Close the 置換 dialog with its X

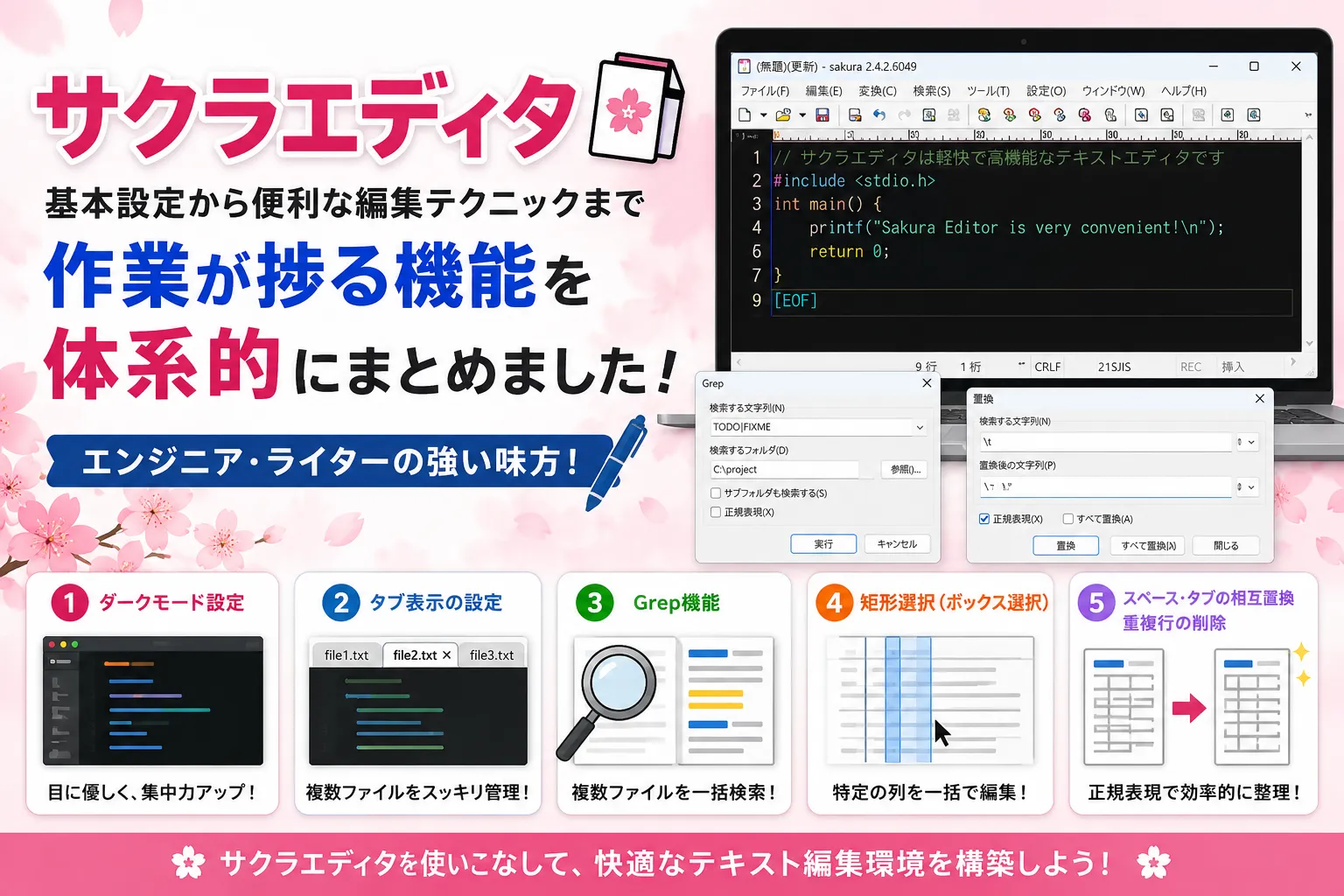pyautogui.click(x=1259, y=398)
